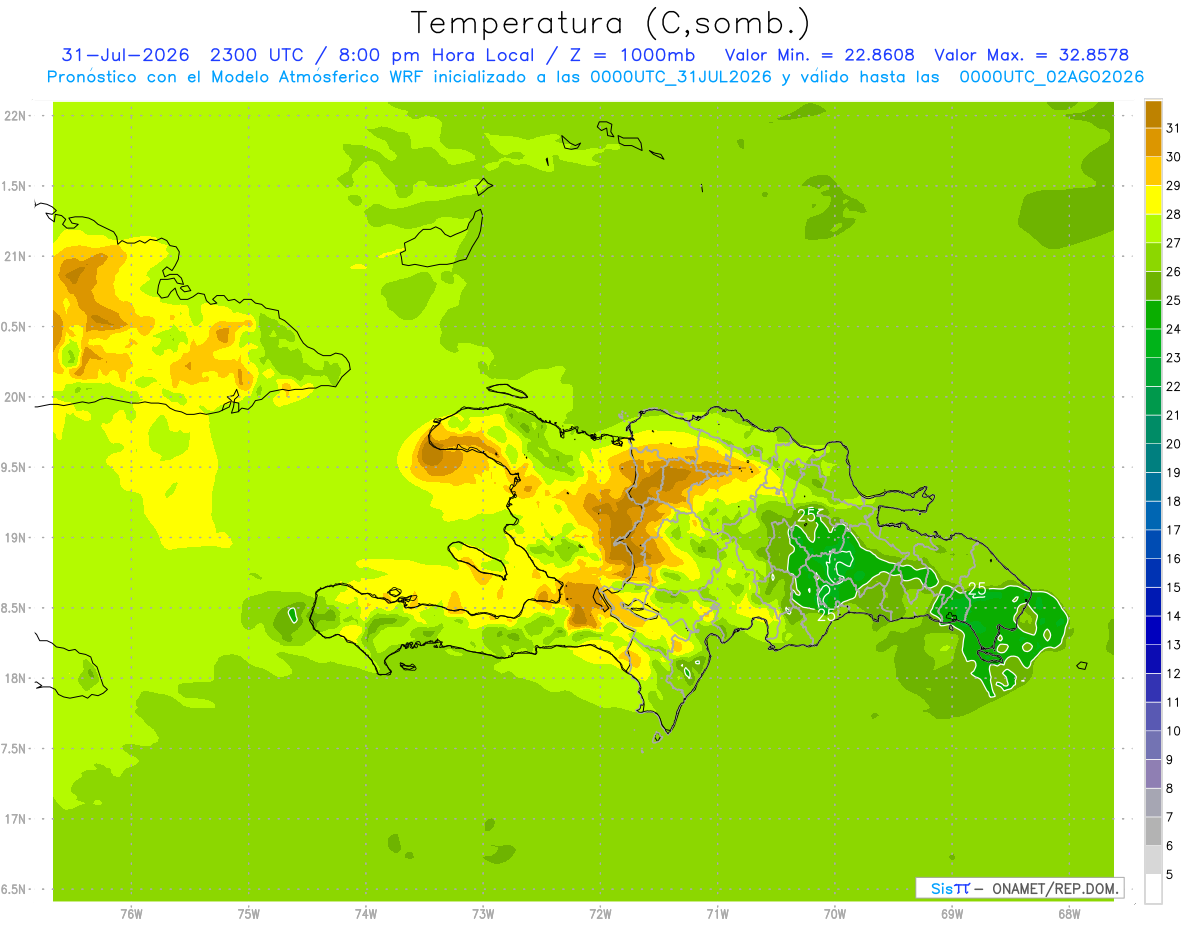1200x927 pixels.
Task: Click the "22N" latitude label
Action: 15,116
